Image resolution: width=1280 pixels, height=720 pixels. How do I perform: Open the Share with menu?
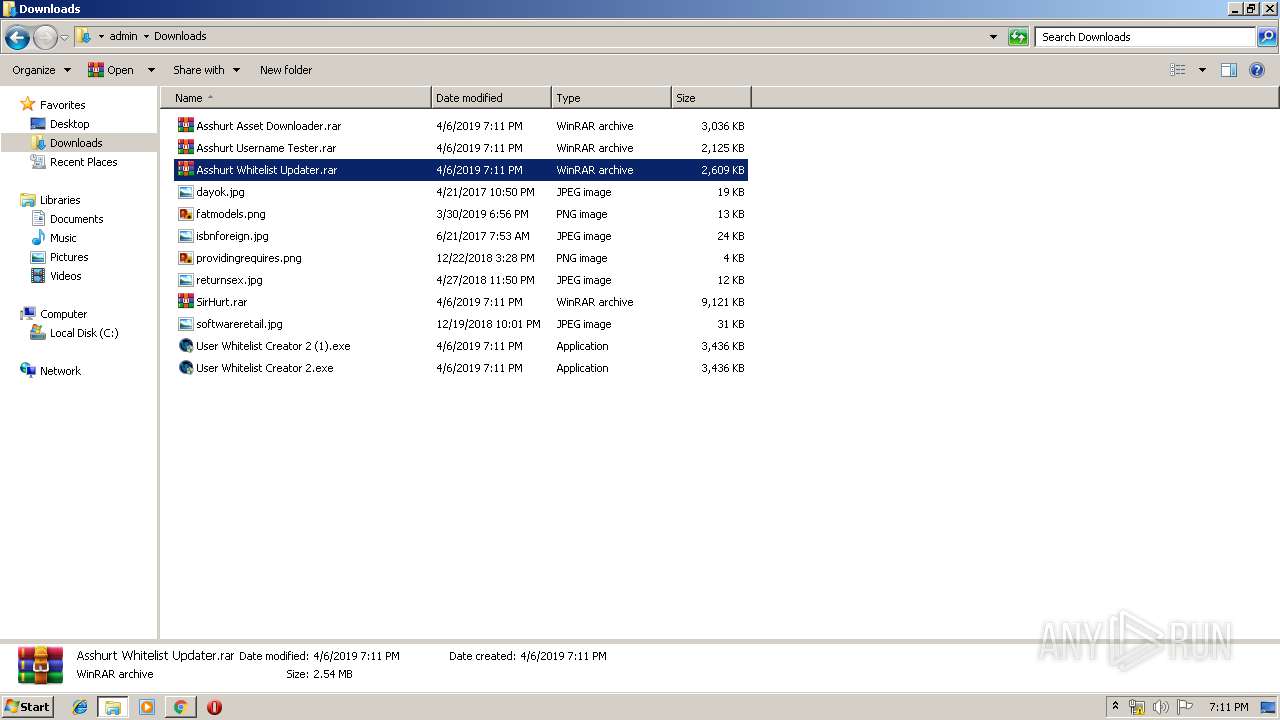click(206, 70)
